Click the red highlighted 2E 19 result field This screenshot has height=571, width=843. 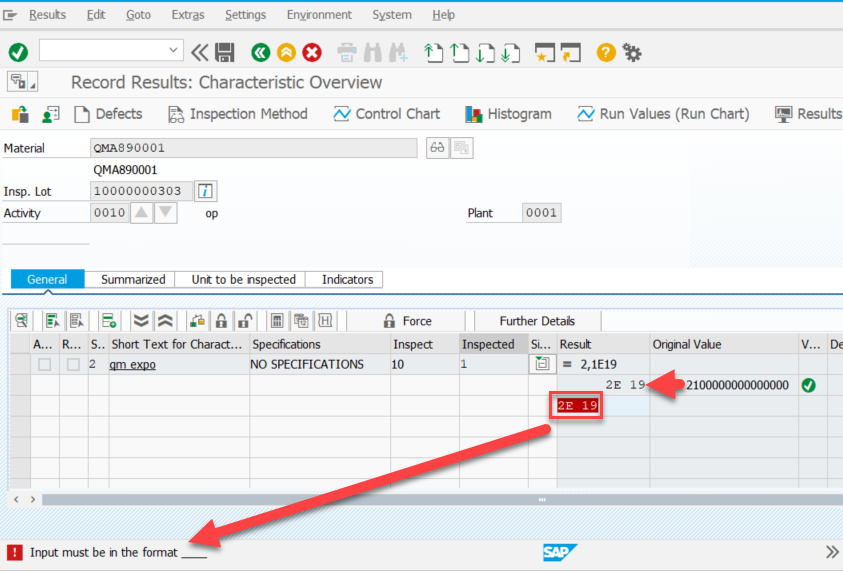pos(576,405)
